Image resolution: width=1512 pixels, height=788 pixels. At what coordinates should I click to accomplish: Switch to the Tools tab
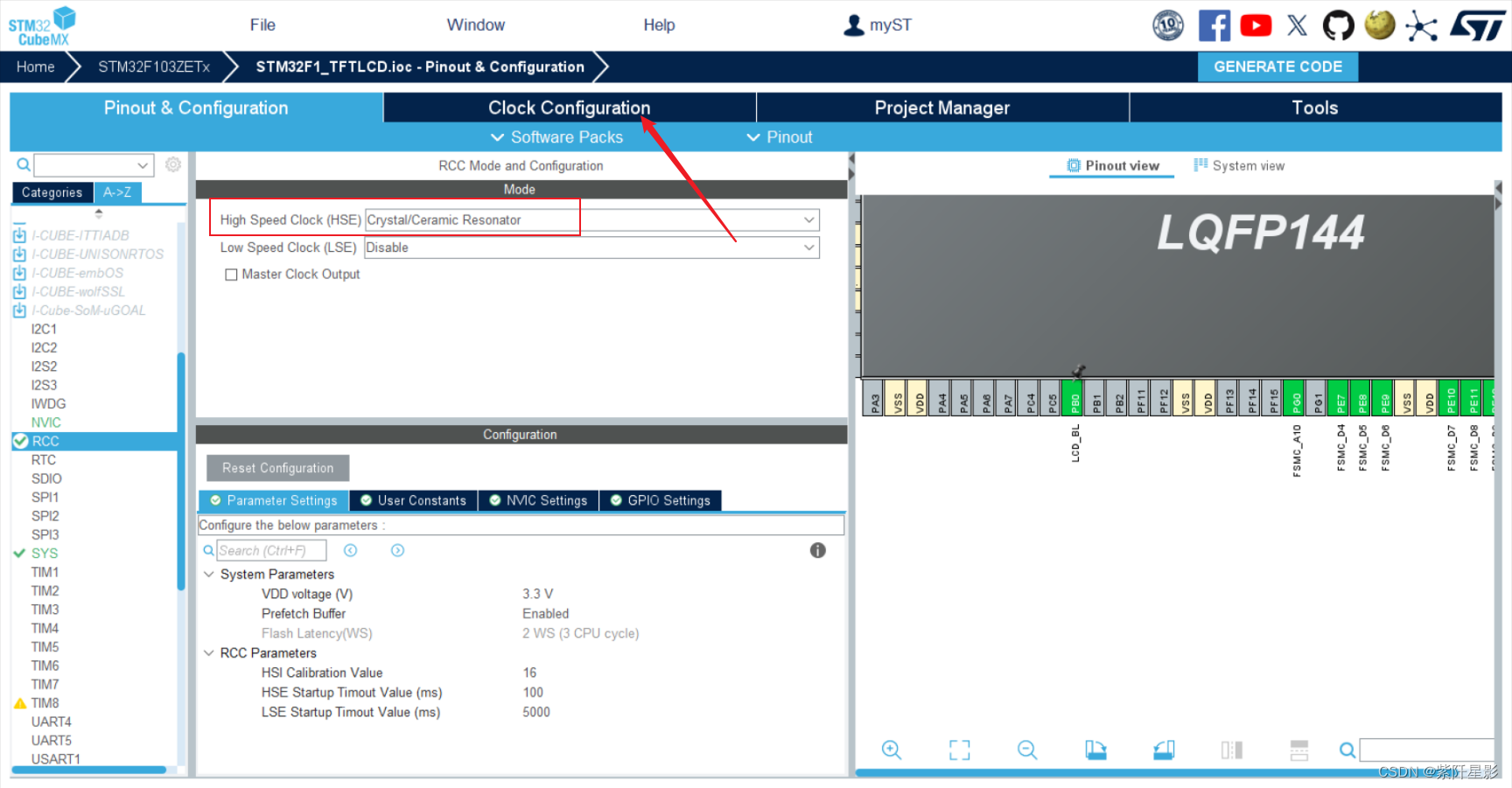coord(1315,108)
